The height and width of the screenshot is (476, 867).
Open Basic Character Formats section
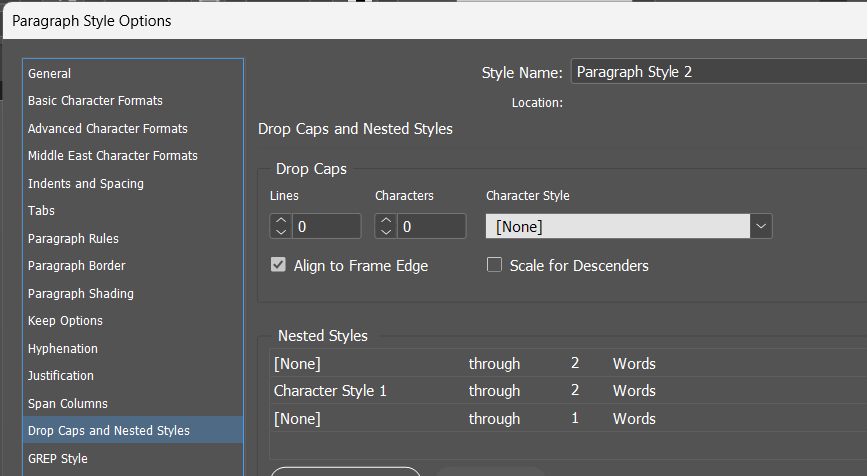point(95,101)
